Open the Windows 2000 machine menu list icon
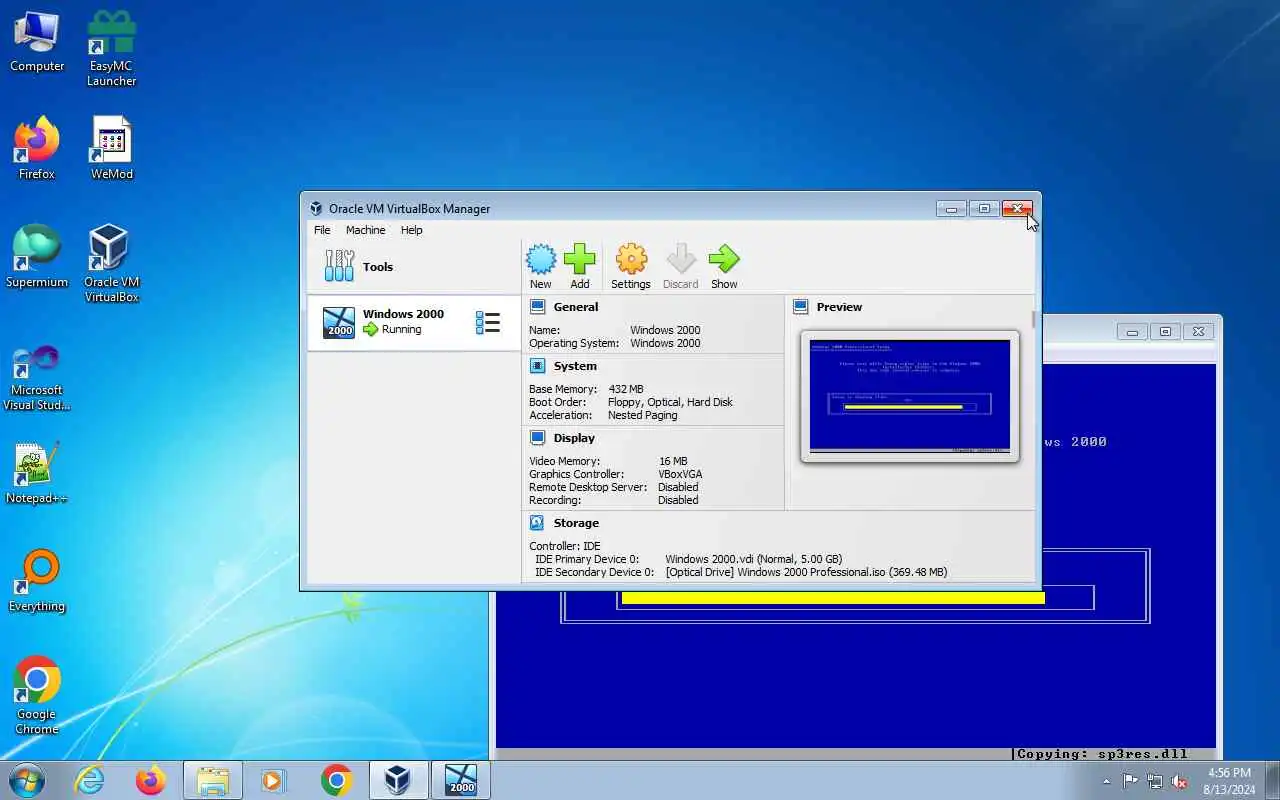Viewport: 1280px width, 800px height. [x=488, y=322]
